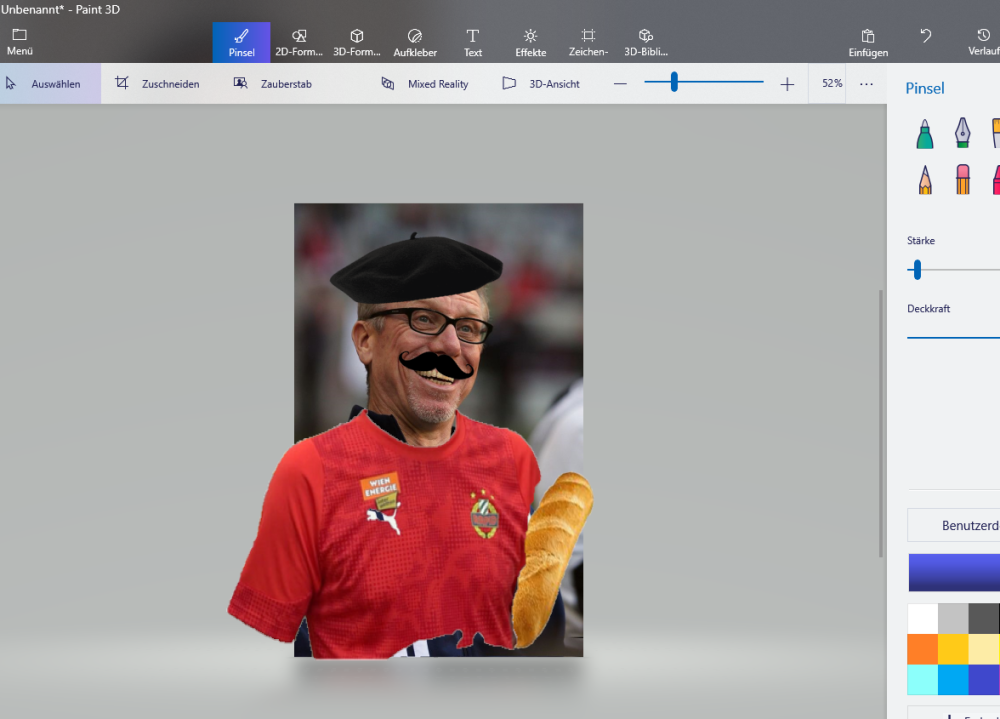This screenshot has width=1000, height=719.
Task: Open the 2D-Formen tool tab
Action: tap(299, 42)
